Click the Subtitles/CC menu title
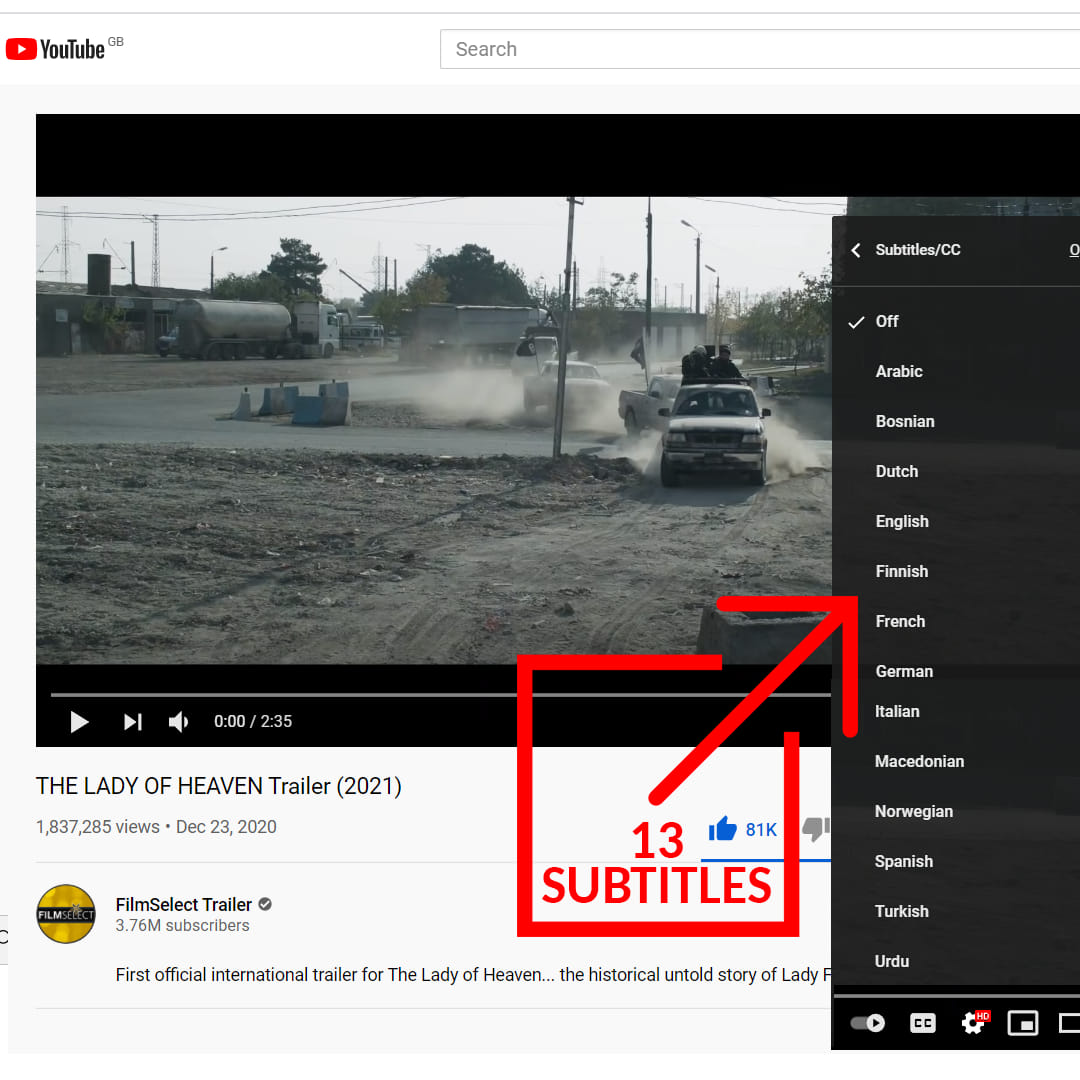The width and height of the screenshot is (1080, 1080). (x=917, y=250)
